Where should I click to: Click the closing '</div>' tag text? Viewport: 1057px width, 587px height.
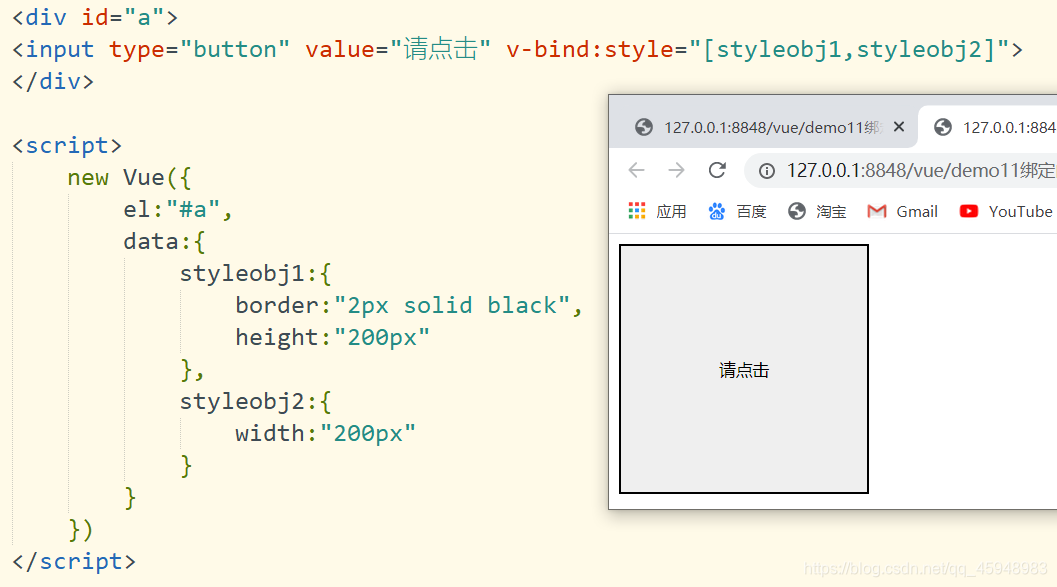coord(53,82)
